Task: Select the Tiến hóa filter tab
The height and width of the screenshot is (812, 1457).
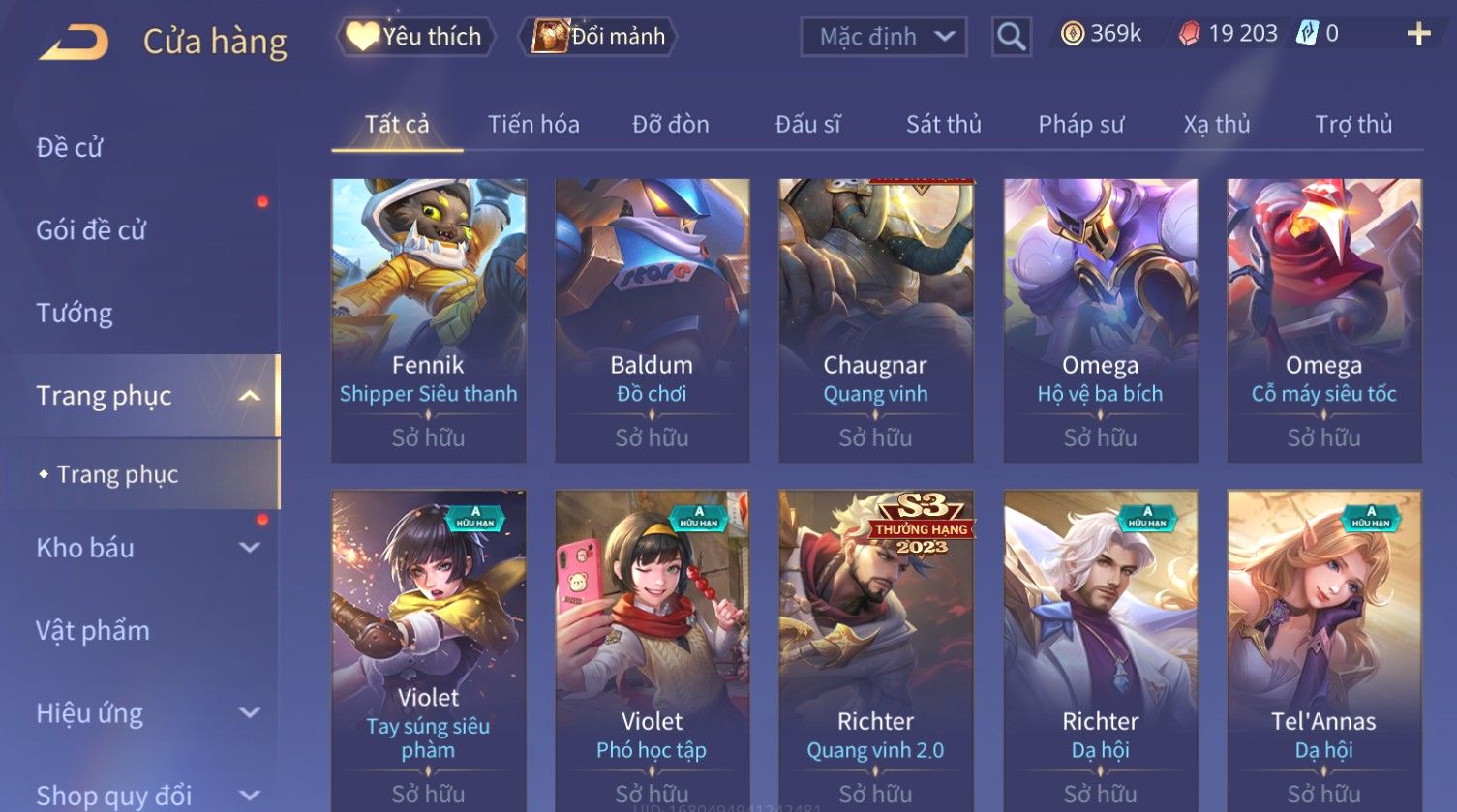Action: coord(533,124)
